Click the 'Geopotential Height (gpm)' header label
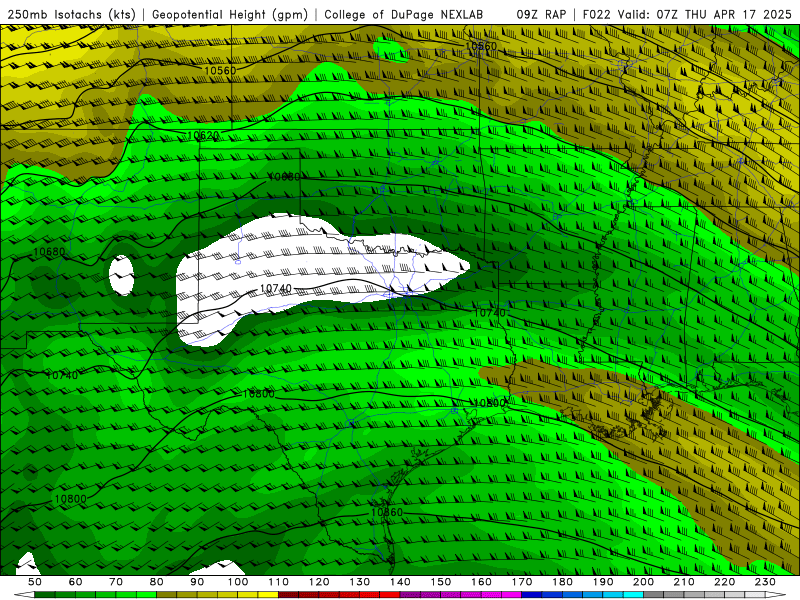Image resolution: width=800 pixels, height=600 pixels. coord(230,14)
